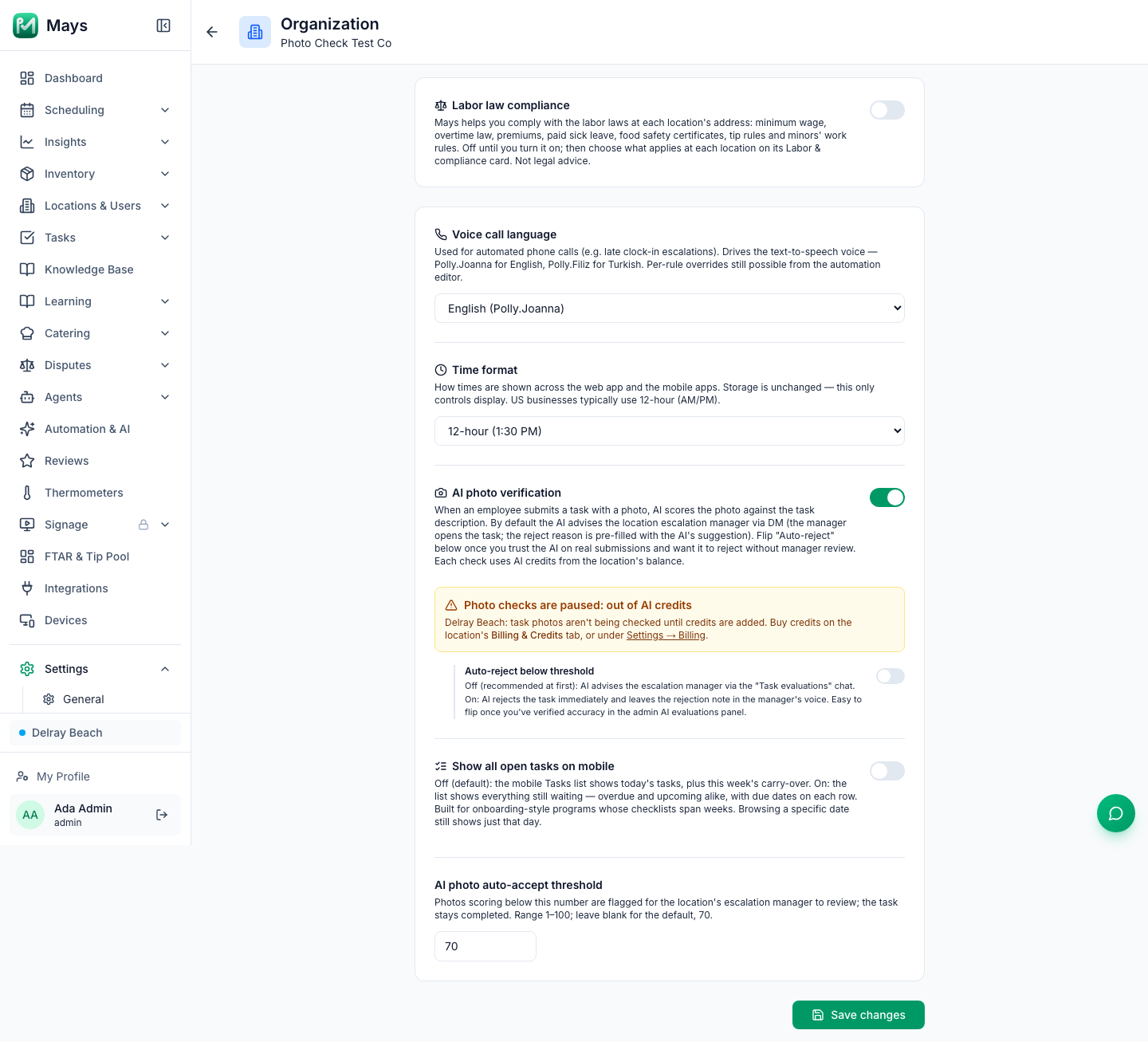Image resolution: width=1148 pixels, height=1042 pixels.
Task: Click the Save changes button
Action: 859,1015
